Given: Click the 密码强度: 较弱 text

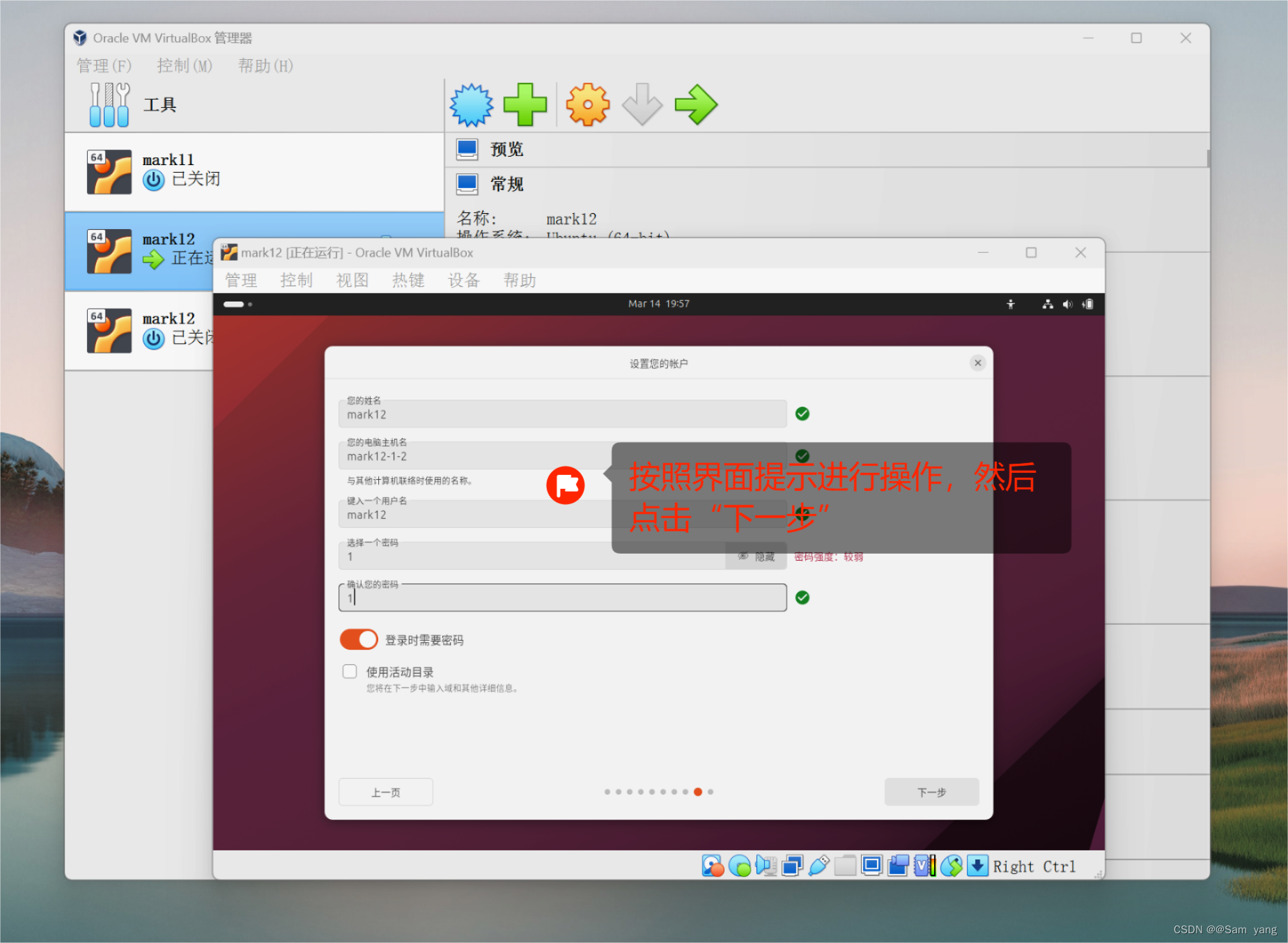Looking at the screenshot, I should [828, 557].
